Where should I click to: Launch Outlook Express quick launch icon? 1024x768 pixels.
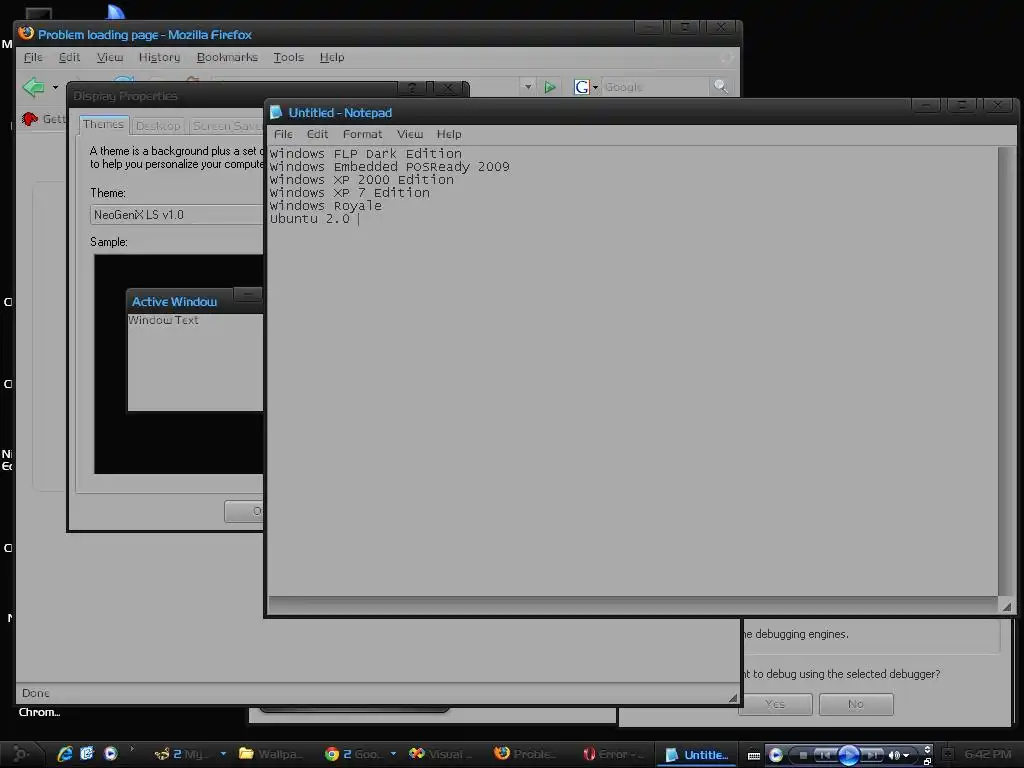tap(87, 754)
